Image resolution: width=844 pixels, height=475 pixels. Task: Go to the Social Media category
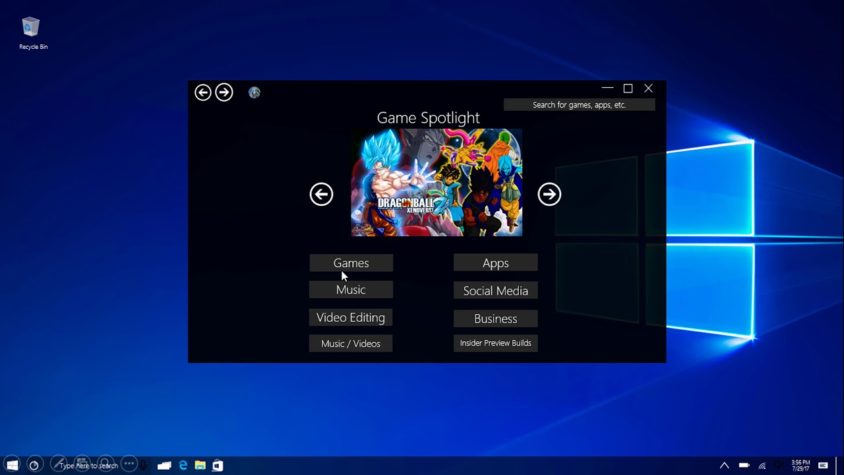495,291
